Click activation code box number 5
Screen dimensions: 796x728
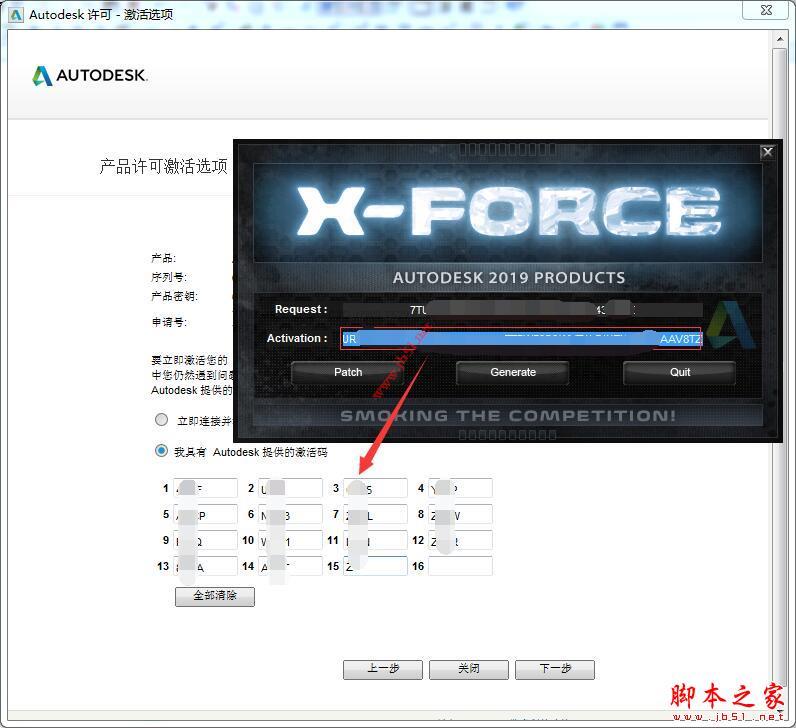coord(206,514)
